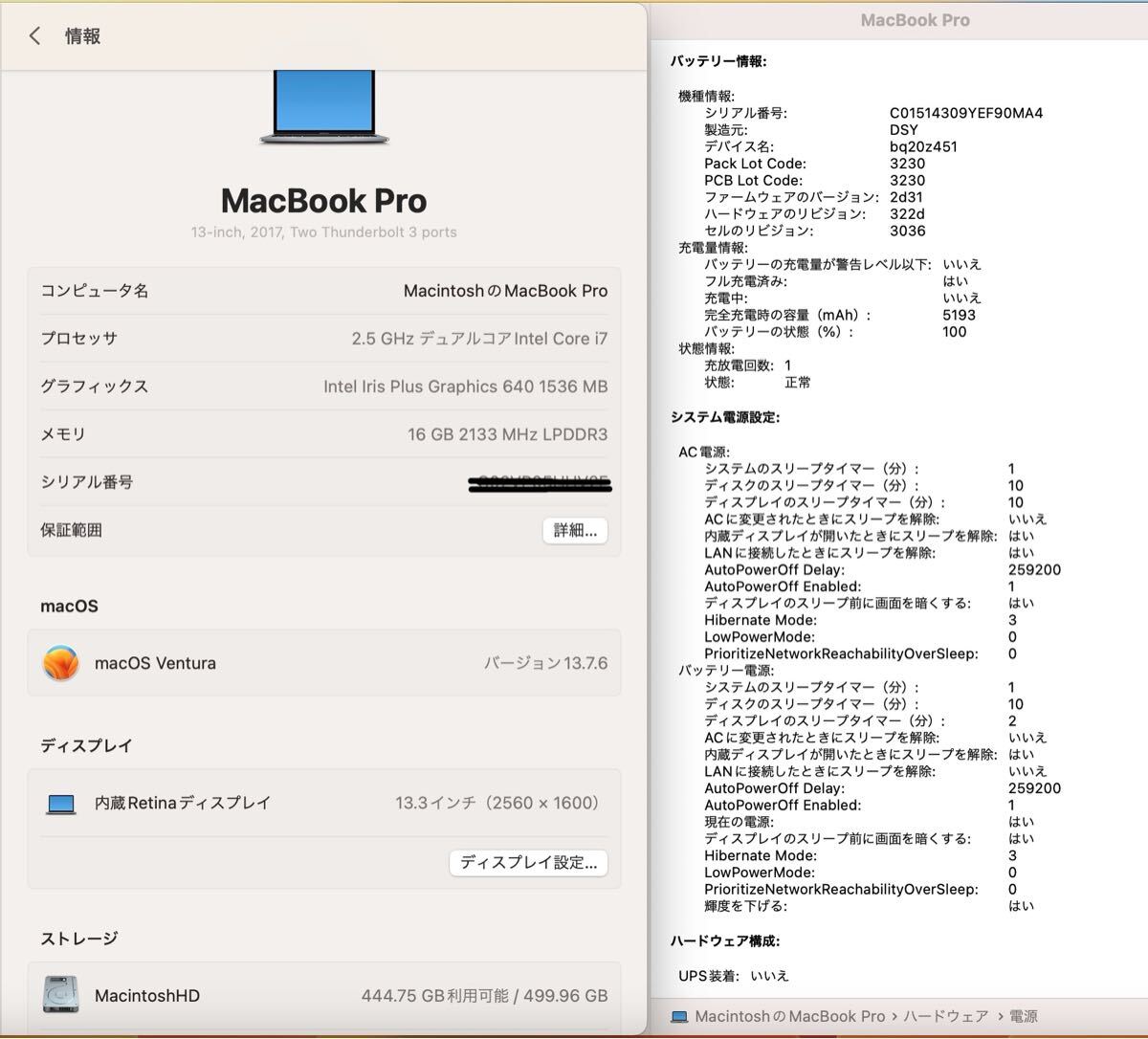1148x1039 pixels.
Task: Click the memory value 16 GB 2133 MHz LPDDR3
Action: pyautogui.click(x=507, y=434)
